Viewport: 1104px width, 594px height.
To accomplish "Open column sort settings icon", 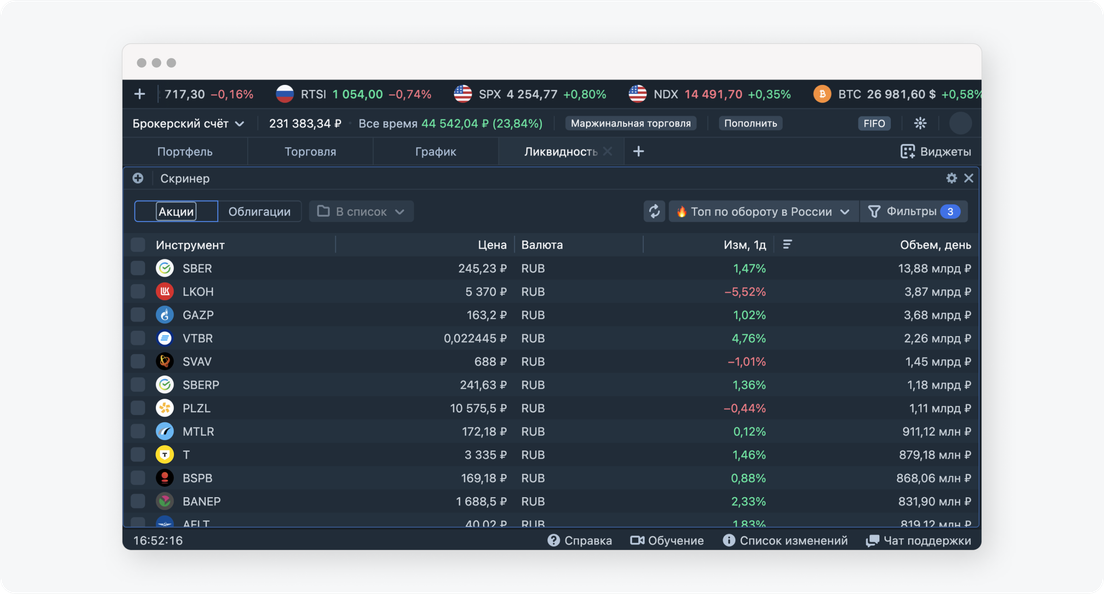I will pos(787,244).
